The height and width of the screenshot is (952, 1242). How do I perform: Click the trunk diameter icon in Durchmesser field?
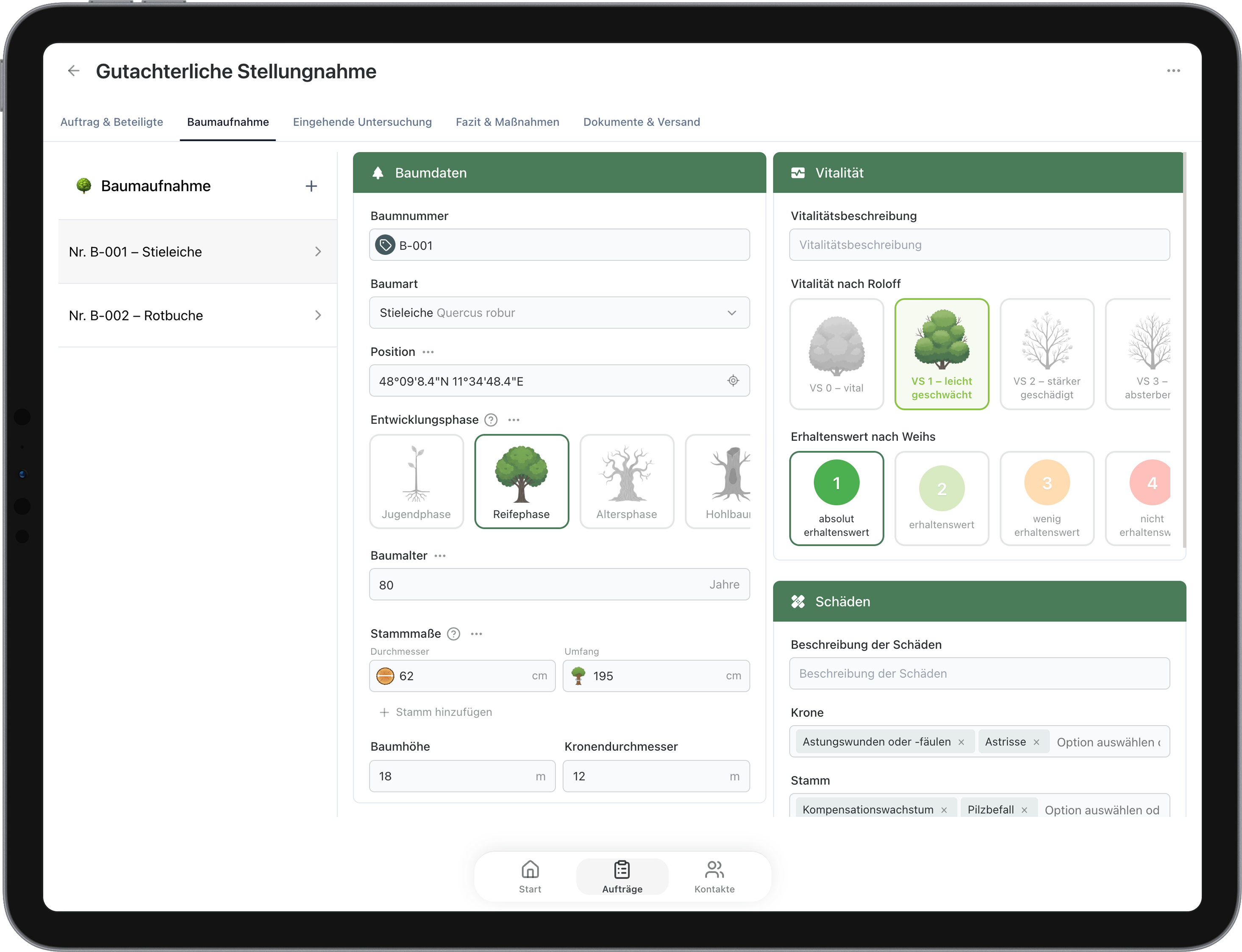tap(385, 676)
